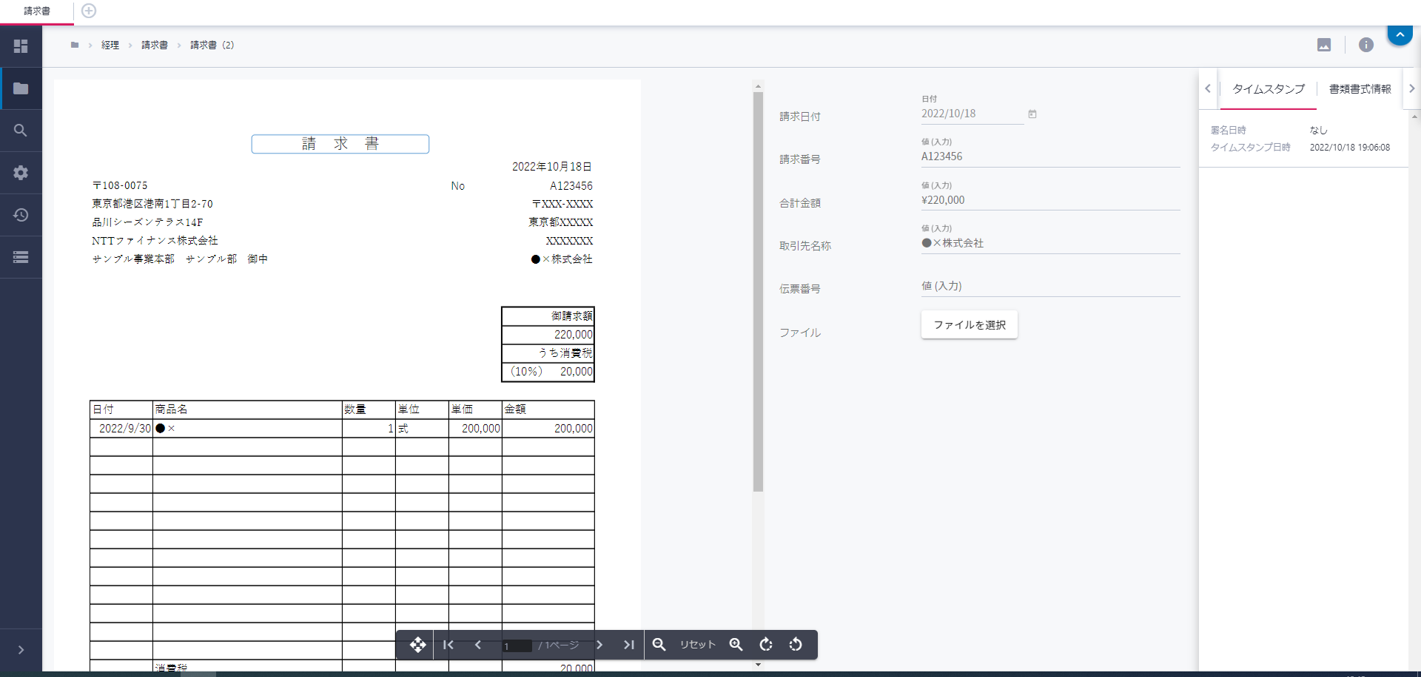The width and height of the screenshot is (1421, 677).
Task: Expand the left sidebar with bottom chevron
Action: (x=20, y=650)
